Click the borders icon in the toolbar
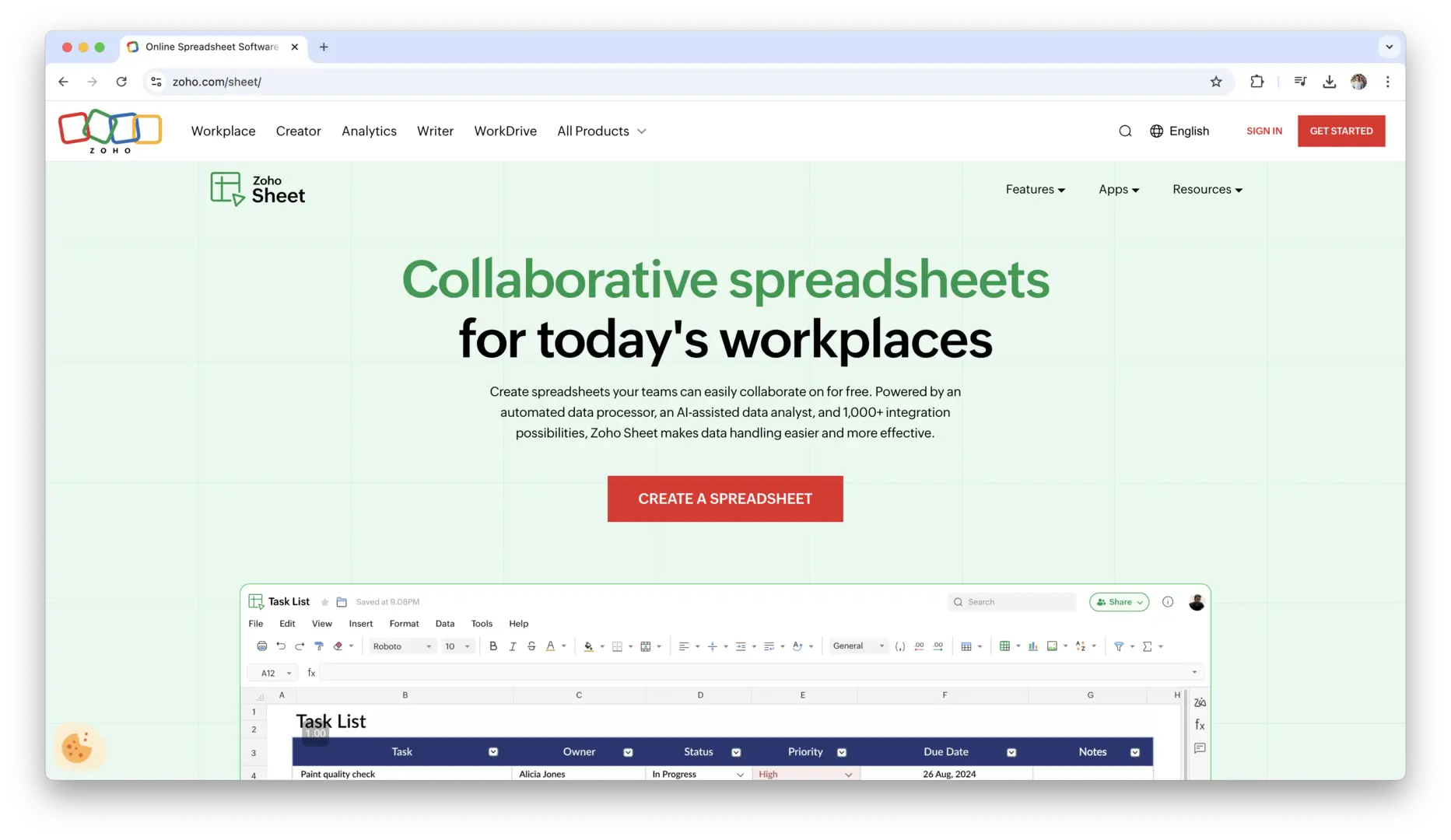Screen dimensions: 1451x840 (617, 646)
